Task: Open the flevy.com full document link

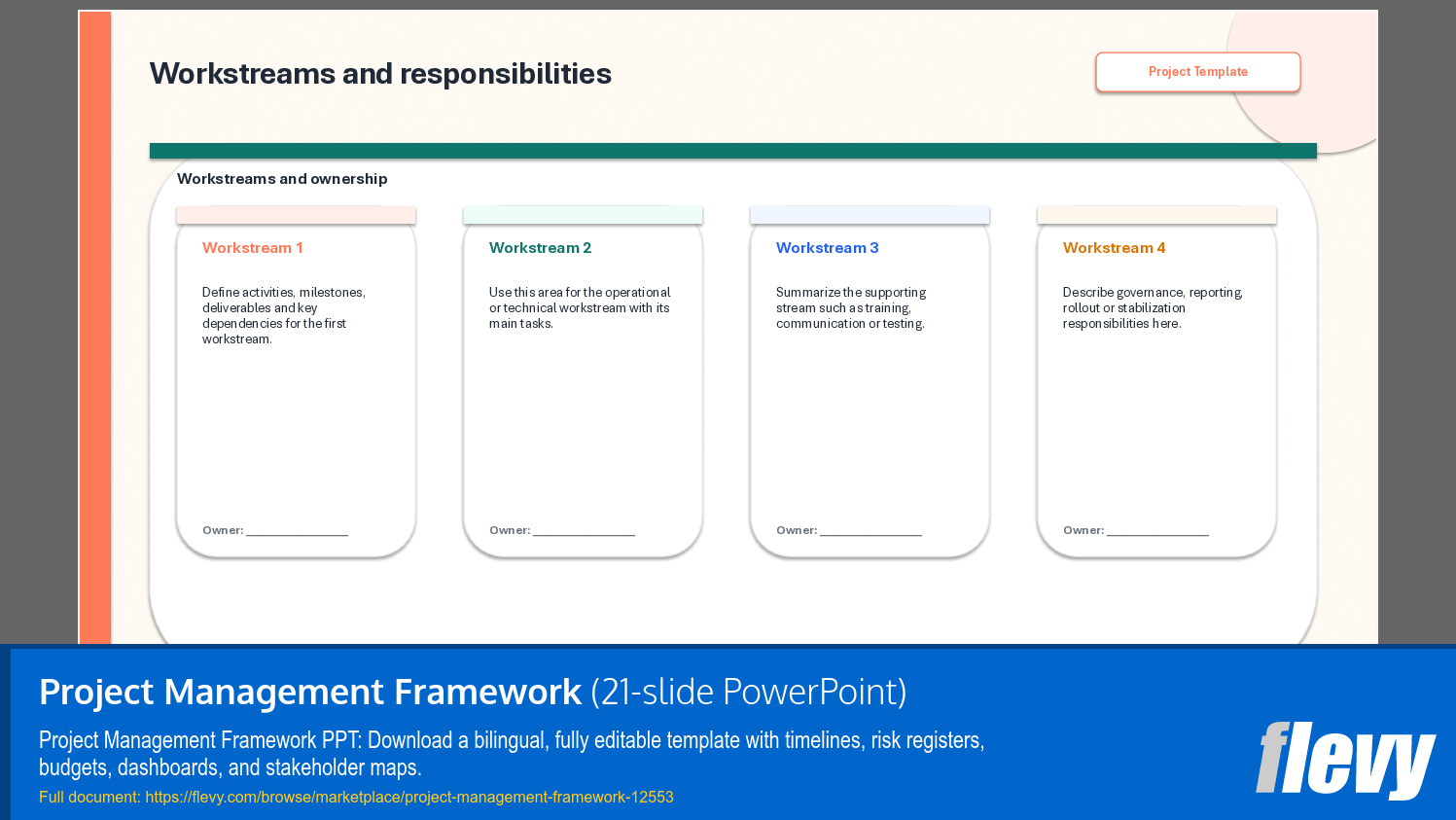Action: pyautogui.click(x=408, y=797)
